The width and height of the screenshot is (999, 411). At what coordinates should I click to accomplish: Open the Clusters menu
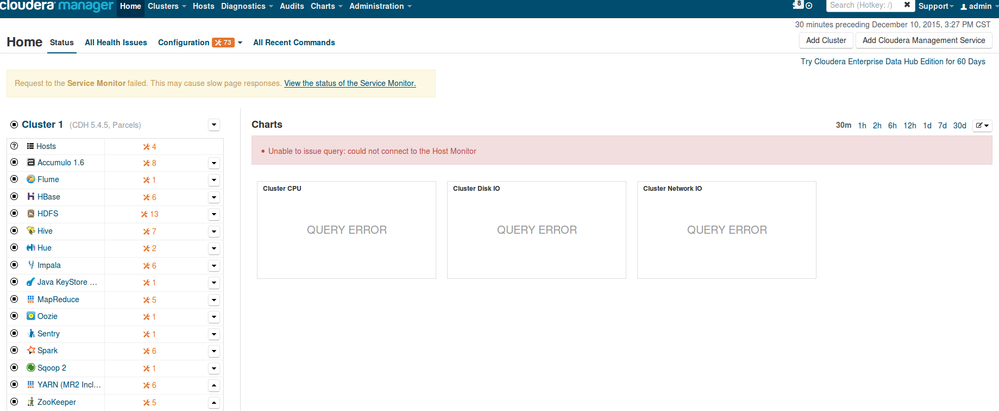(x=166, y=6)
